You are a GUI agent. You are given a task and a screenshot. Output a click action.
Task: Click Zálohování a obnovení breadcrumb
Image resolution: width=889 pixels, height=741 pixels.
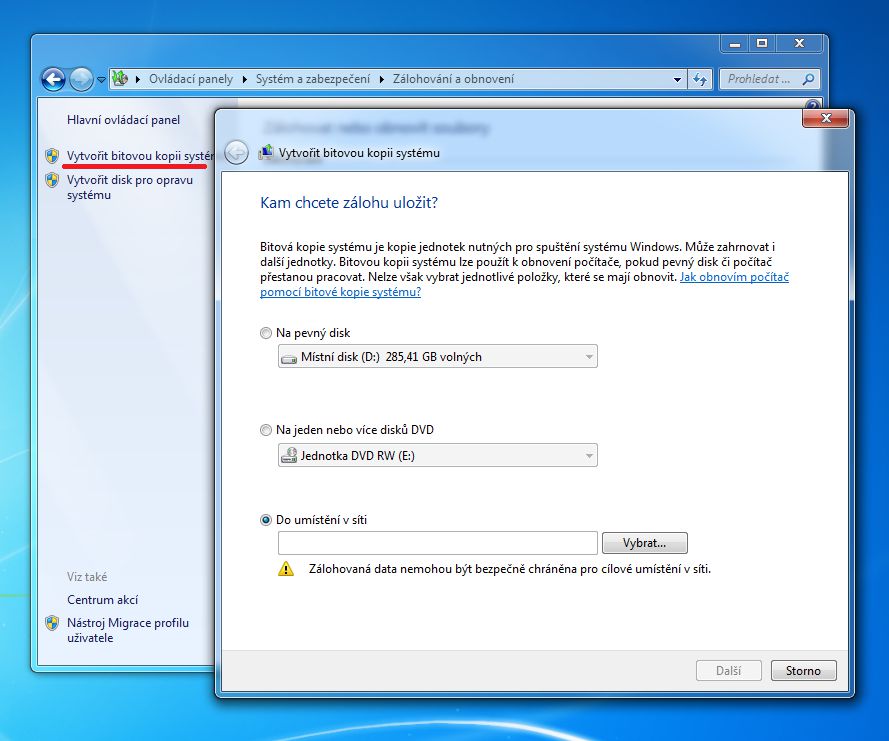click(454, 79)
